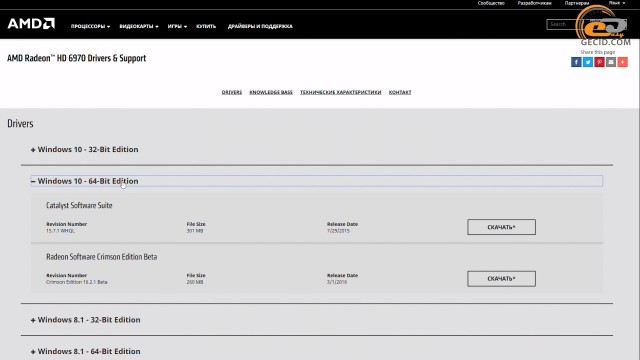The width and height of the screenshot is (640, 360).
Task: Open Язык language dropdown
Action: 616,3
